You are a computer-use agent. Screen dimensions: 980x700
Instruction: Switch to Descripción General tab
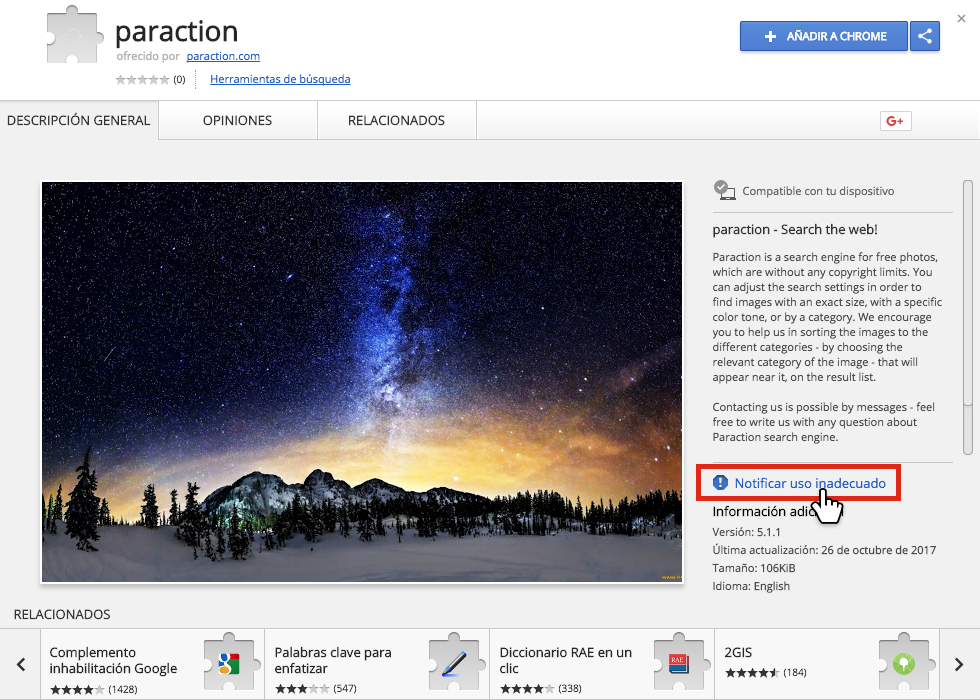pos(79,120)
